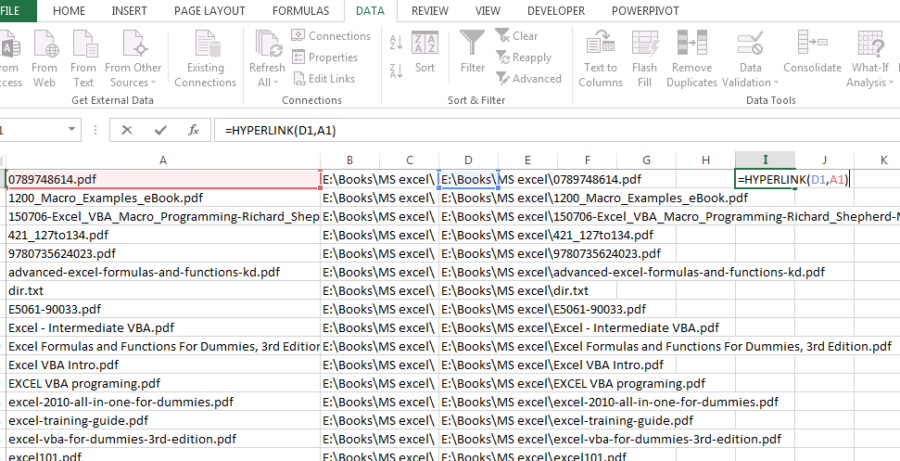Switch to the POWERPIVOT tab
Image resolution: width=900 pixels, height=461 pixels.
coord(645,11)
